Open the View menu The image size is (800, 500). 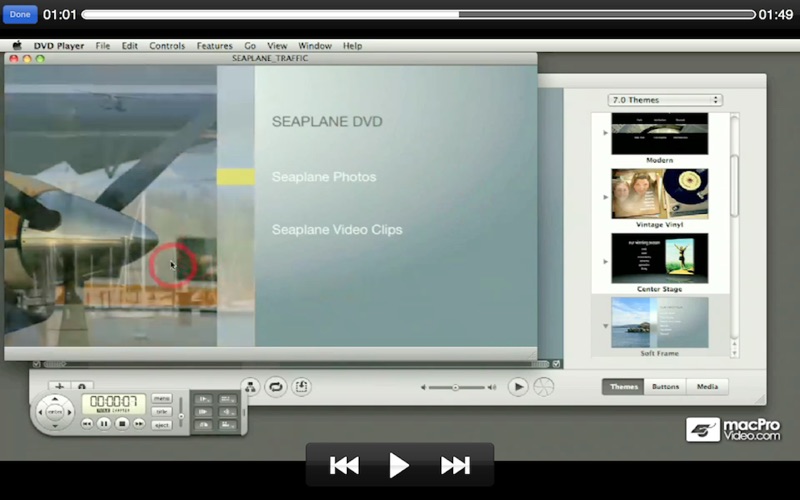[277, 46]
